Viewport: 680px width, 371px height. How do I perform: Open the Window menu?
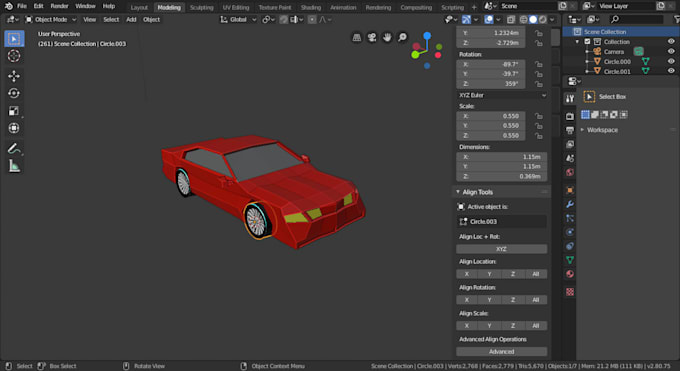pos(85,6)
